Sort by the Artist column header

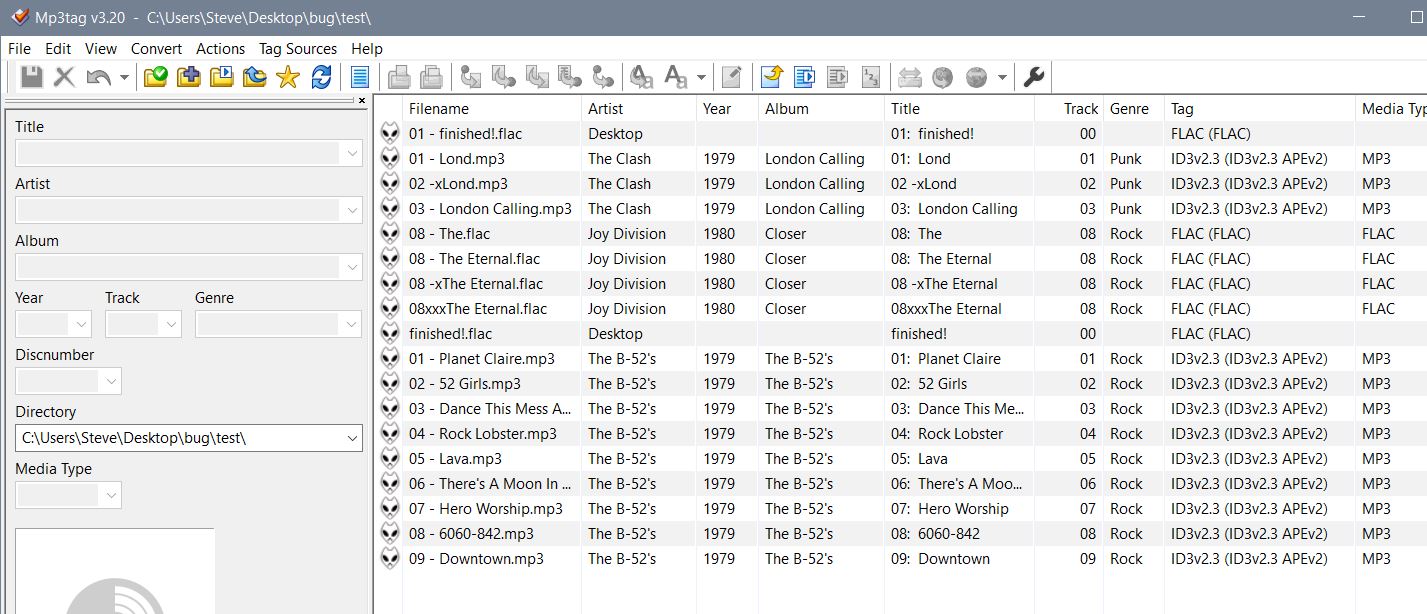click(638, 108)
